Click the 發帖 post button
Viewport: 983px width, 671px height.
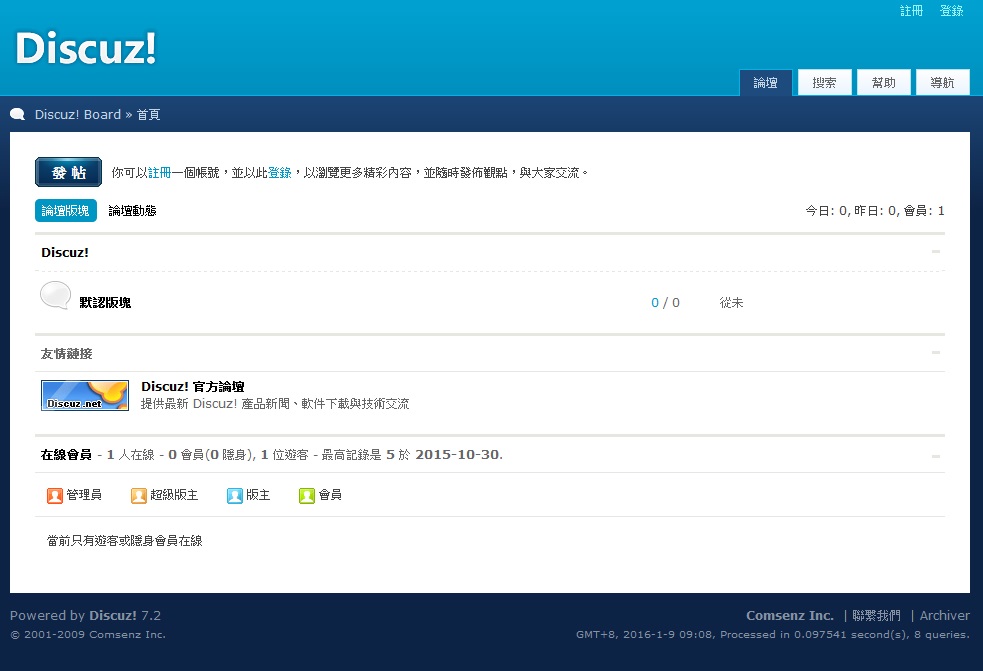tap(68, 172)
